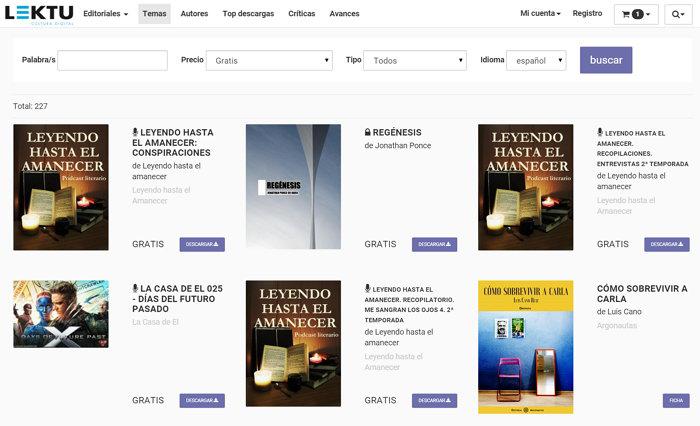
Task: Open the X-Men Days of Future Past thumbnail
Action: [61, 314]
